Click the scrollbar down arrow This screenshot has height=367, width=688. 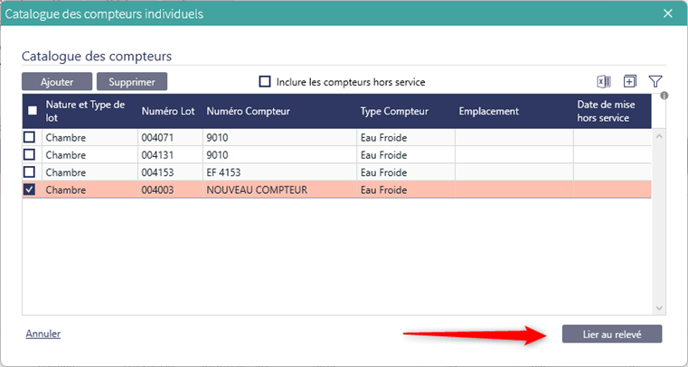pyautogui.click(x=659, y=308)
